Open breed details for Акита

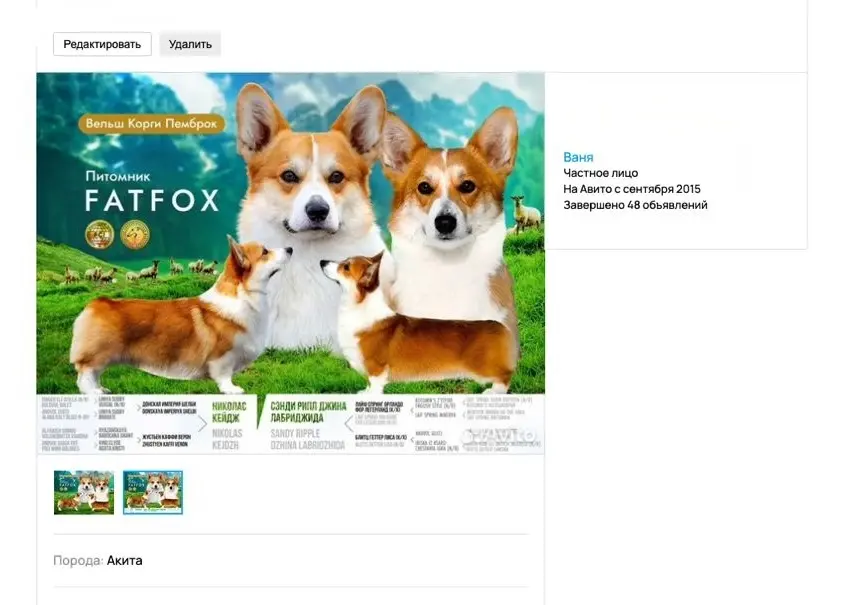click(x=125, y=560)
